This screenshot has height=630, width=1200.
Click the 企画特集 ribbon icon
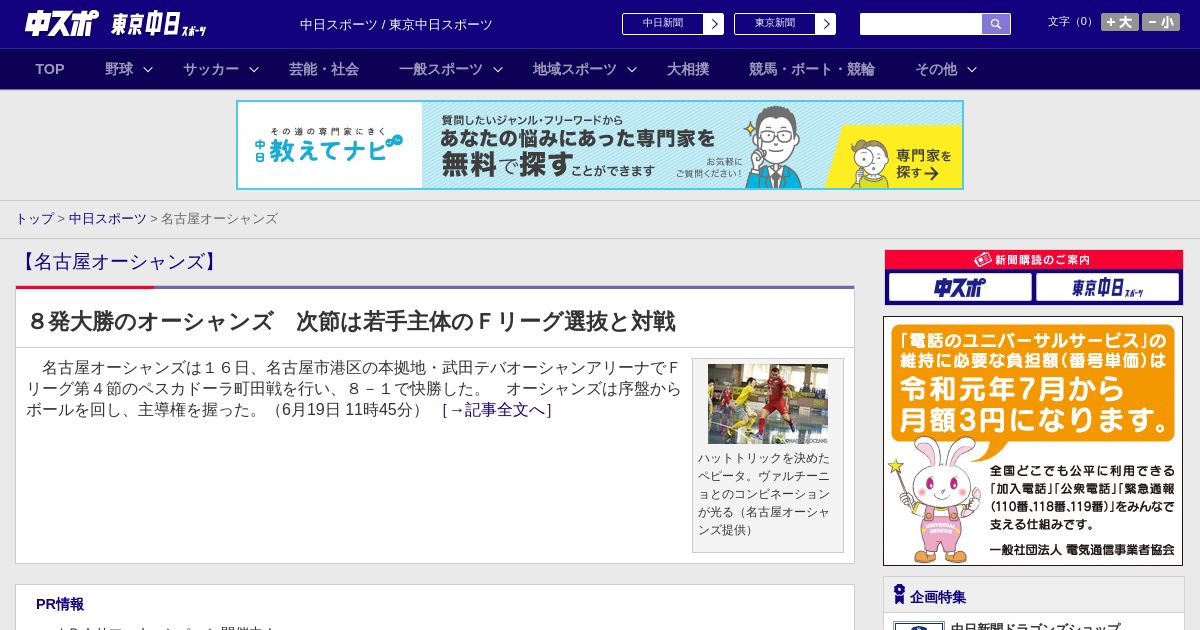899,595
